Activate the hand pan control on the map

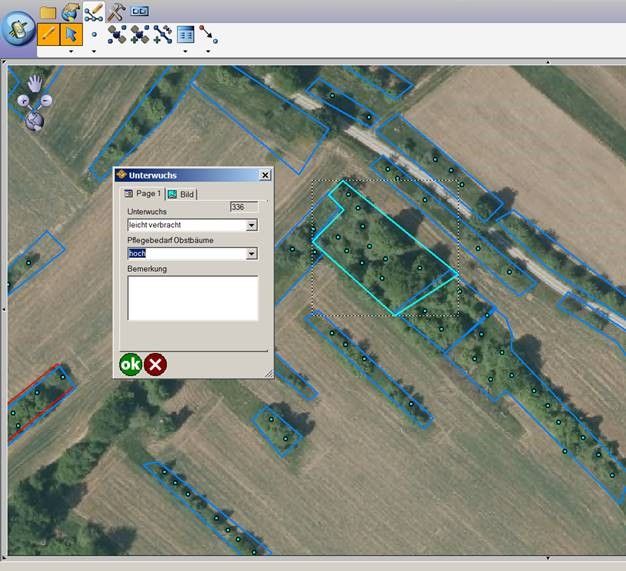pyautogui.click(x=35, y=83)
